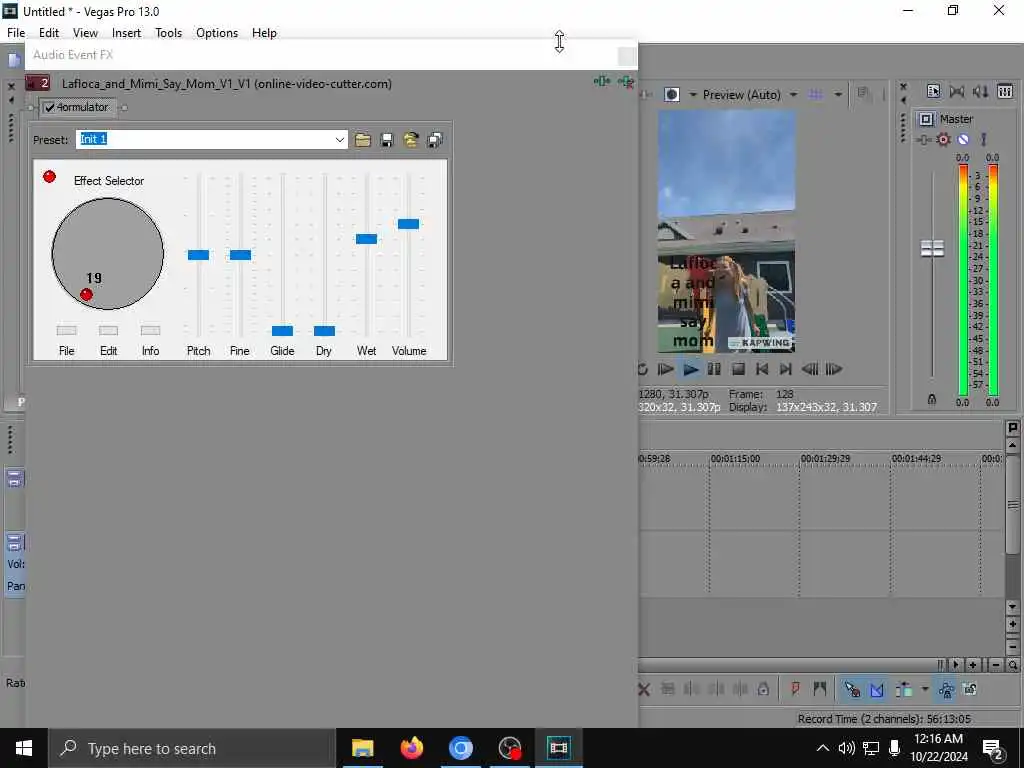This screenshot has width=1024, height=768.
Task: Toggle the Master bus mute icon
Action: [x=963, y=140]
